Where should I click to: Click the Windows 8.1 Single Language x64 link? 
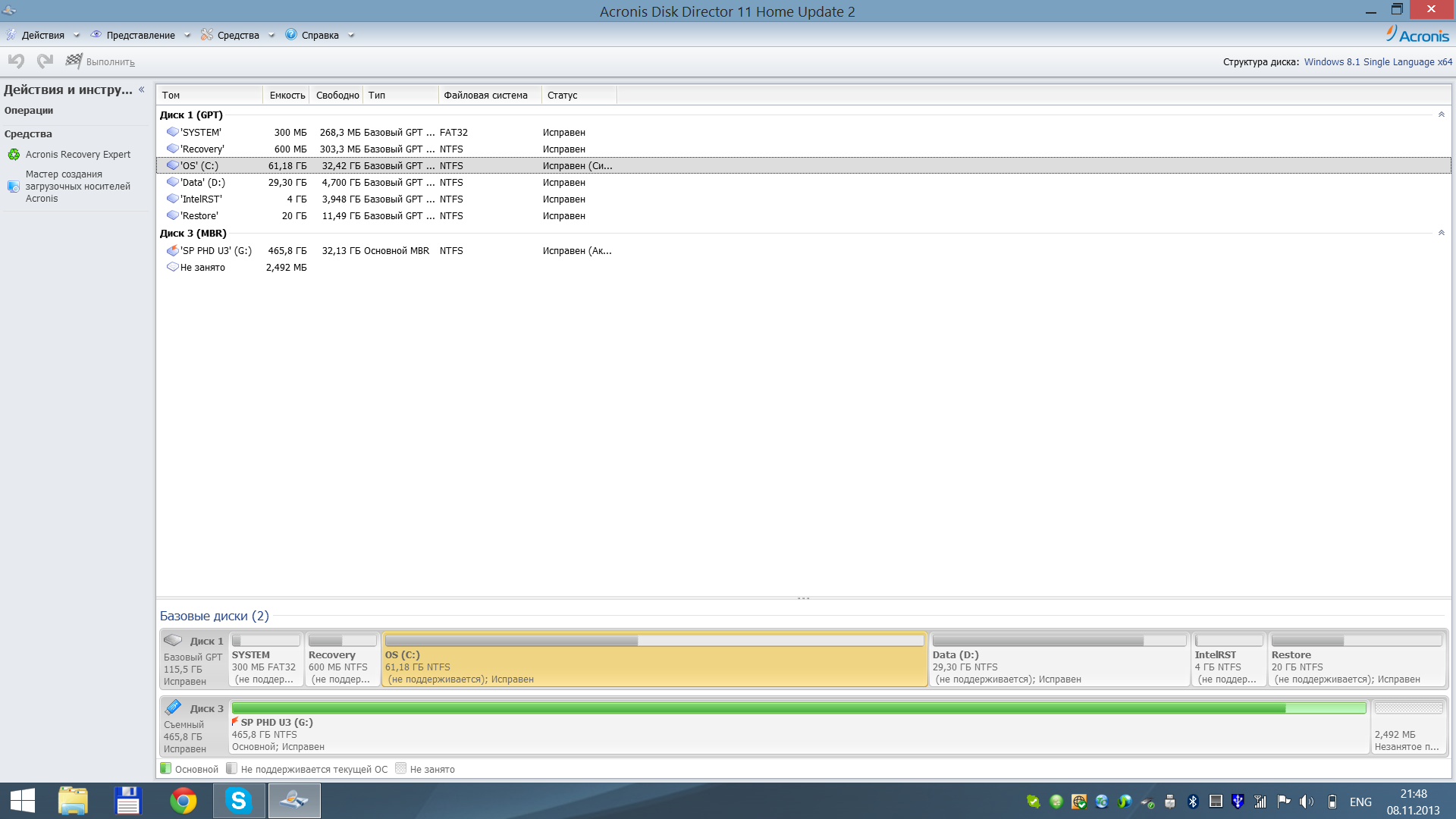coord(1378,62)
